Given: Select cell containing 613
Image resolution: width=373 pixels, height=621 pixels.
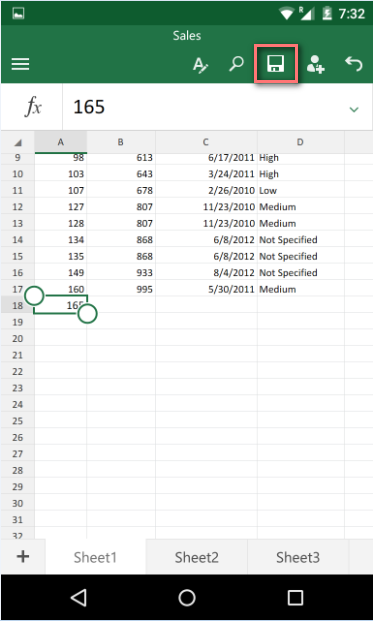Looking at the screenshot, I should 121,158.
